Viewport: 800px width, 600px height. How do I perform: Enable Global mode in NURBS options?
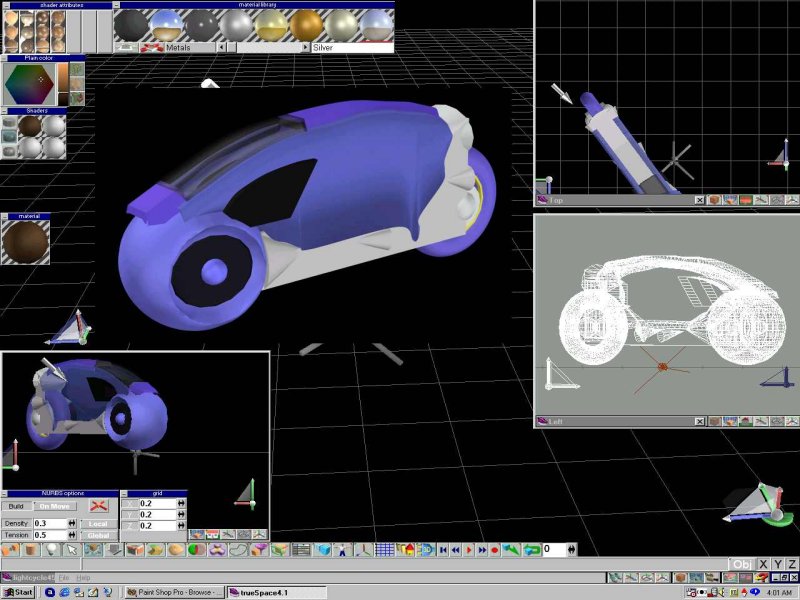tap(98, 535)
